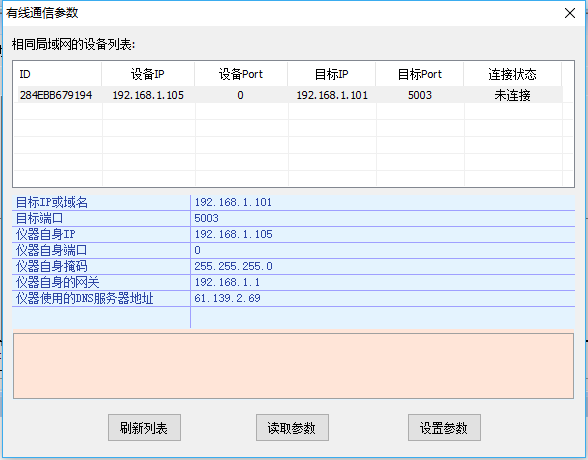Click device IP cell 192.168.1.105 in list
This screenshot has height=460, width=588.
point(148,95)
